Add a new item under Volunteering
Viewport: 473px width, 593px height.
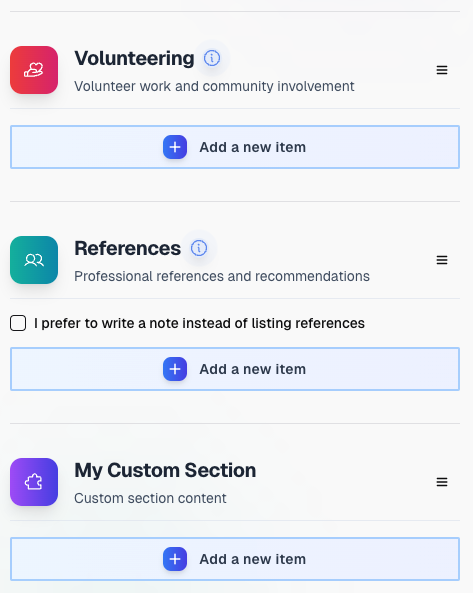click(x=235, y=147)
